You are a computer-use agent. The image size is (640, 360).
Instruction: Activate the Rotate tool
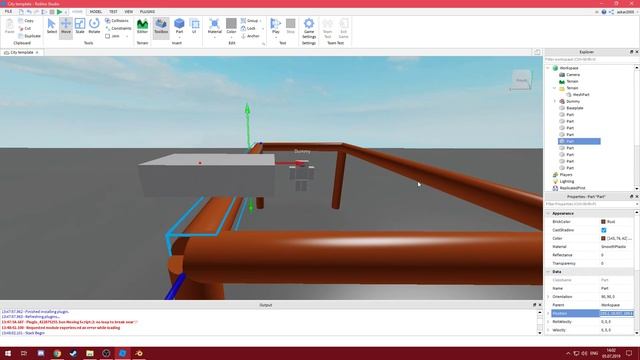94,26
